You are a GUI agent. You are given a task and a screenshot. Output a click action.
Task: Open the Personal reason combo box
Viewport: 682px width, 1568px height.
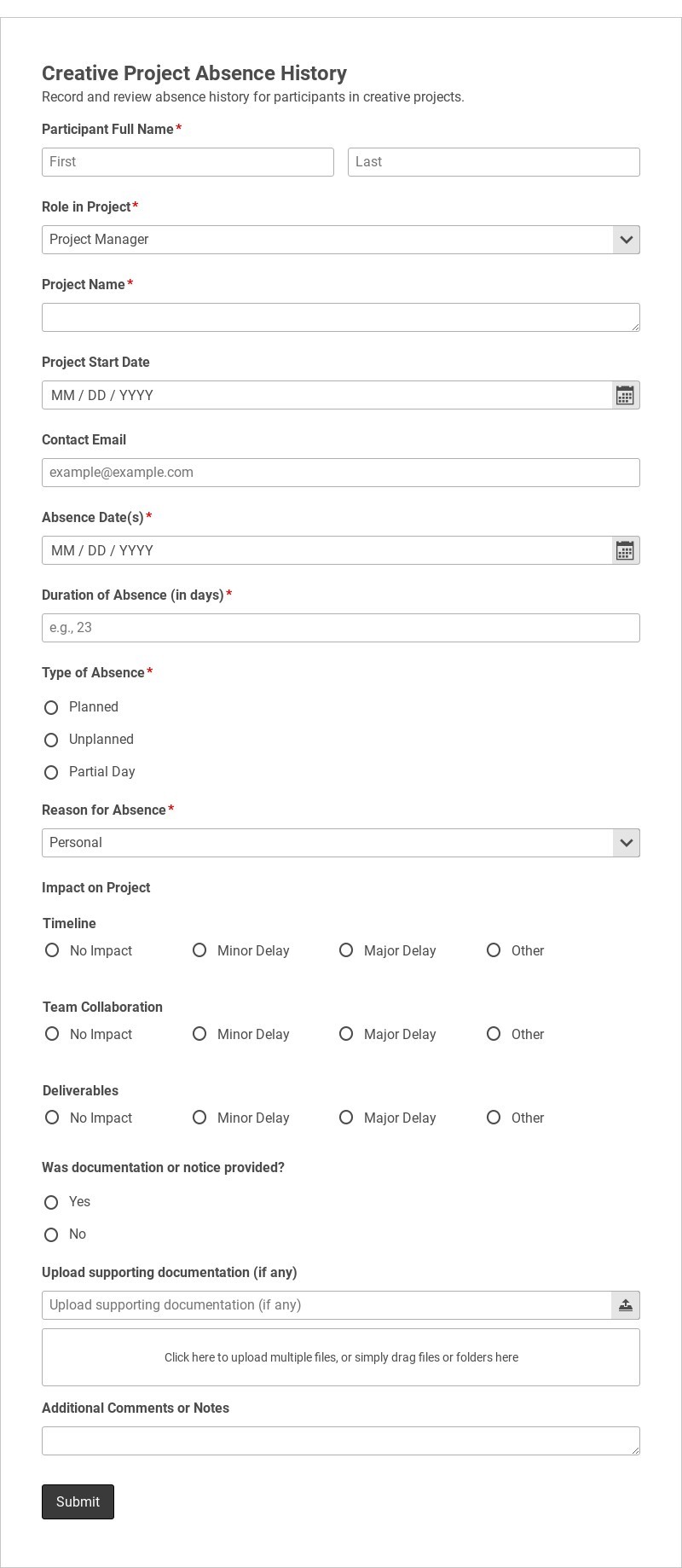pyautogui.click(x=341, y=843)
